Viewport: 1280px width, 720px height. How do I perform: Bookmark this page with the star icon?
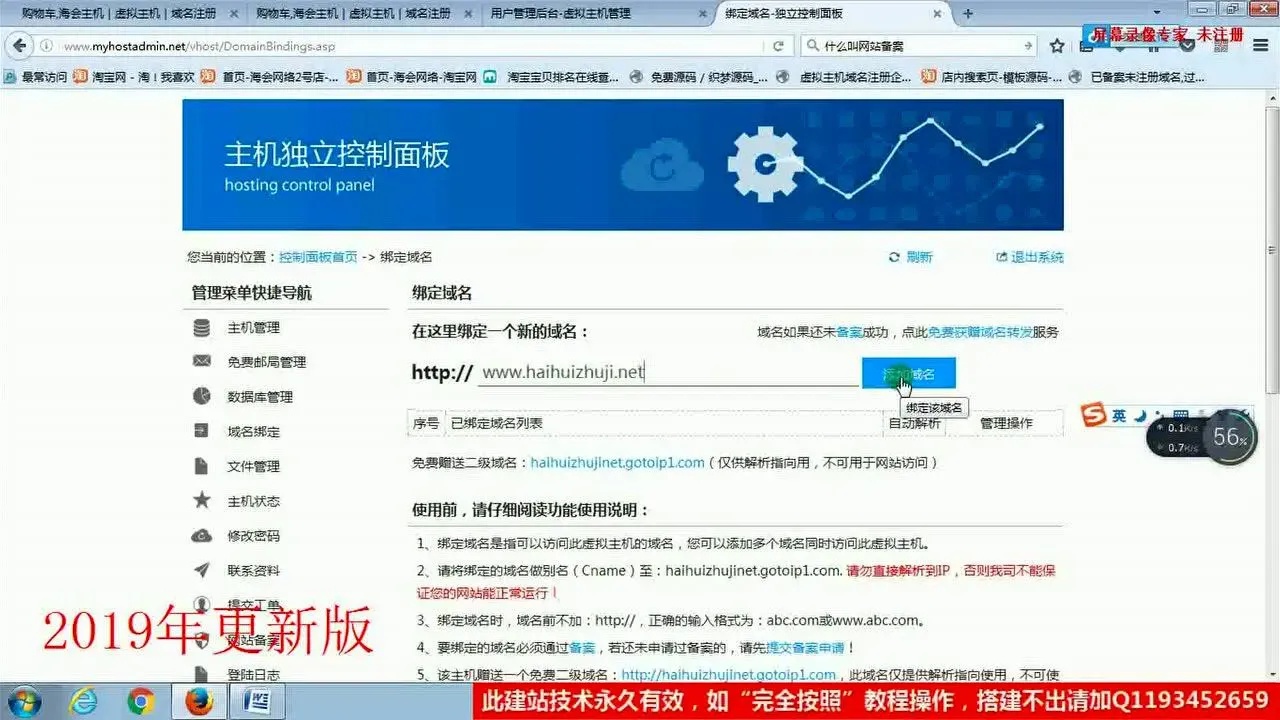coord(1057,46)
